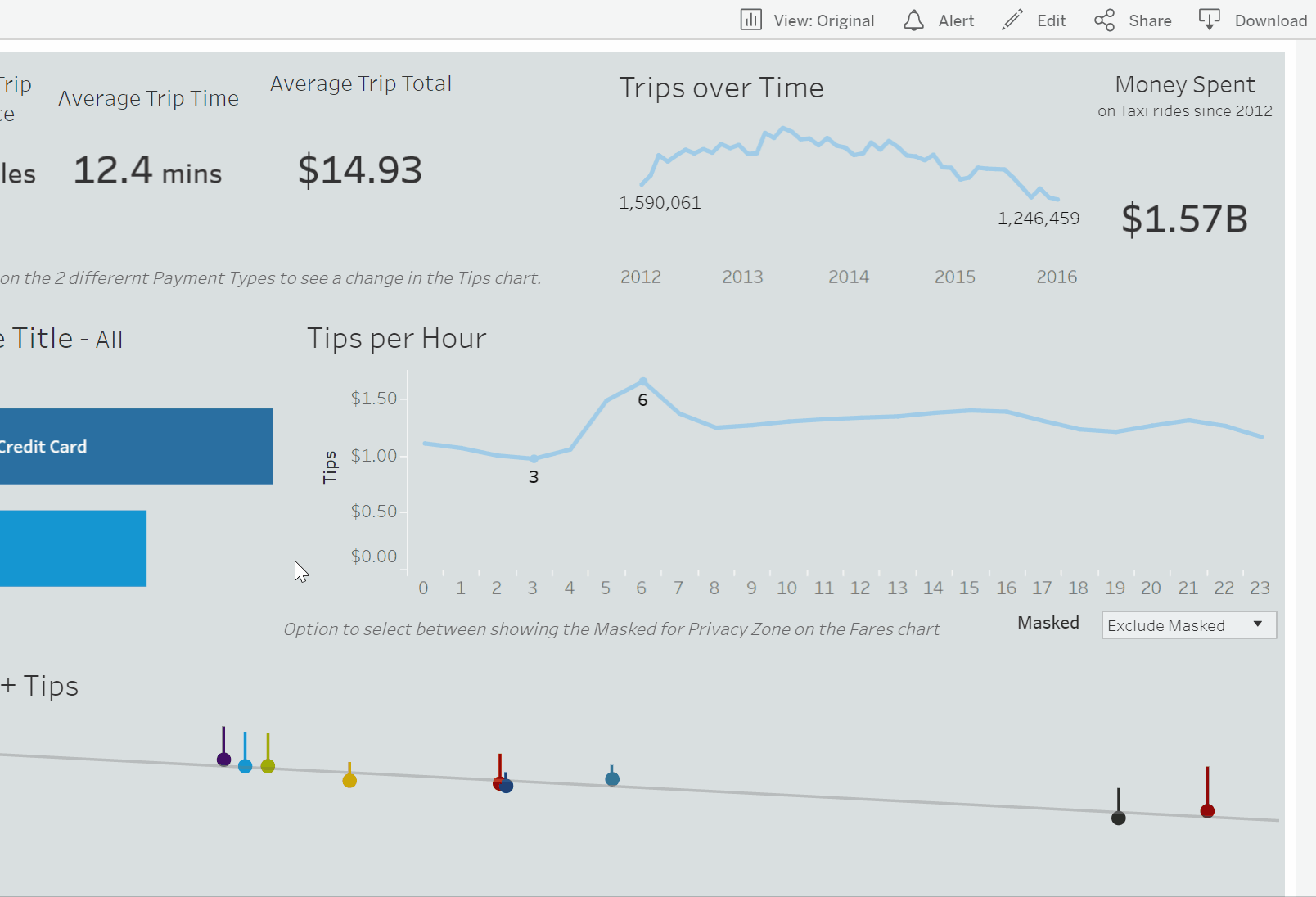Click the $1.57B Money Spent figure
The image size is (1316, 897).
point(1184,219)
